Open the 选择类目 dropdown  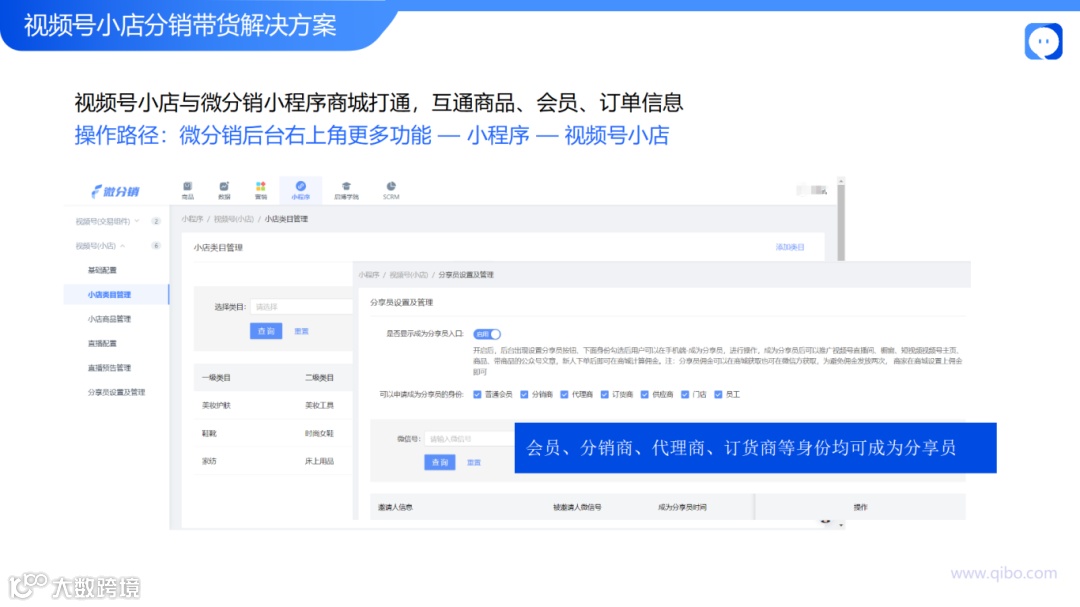click(x=302, y=307)
